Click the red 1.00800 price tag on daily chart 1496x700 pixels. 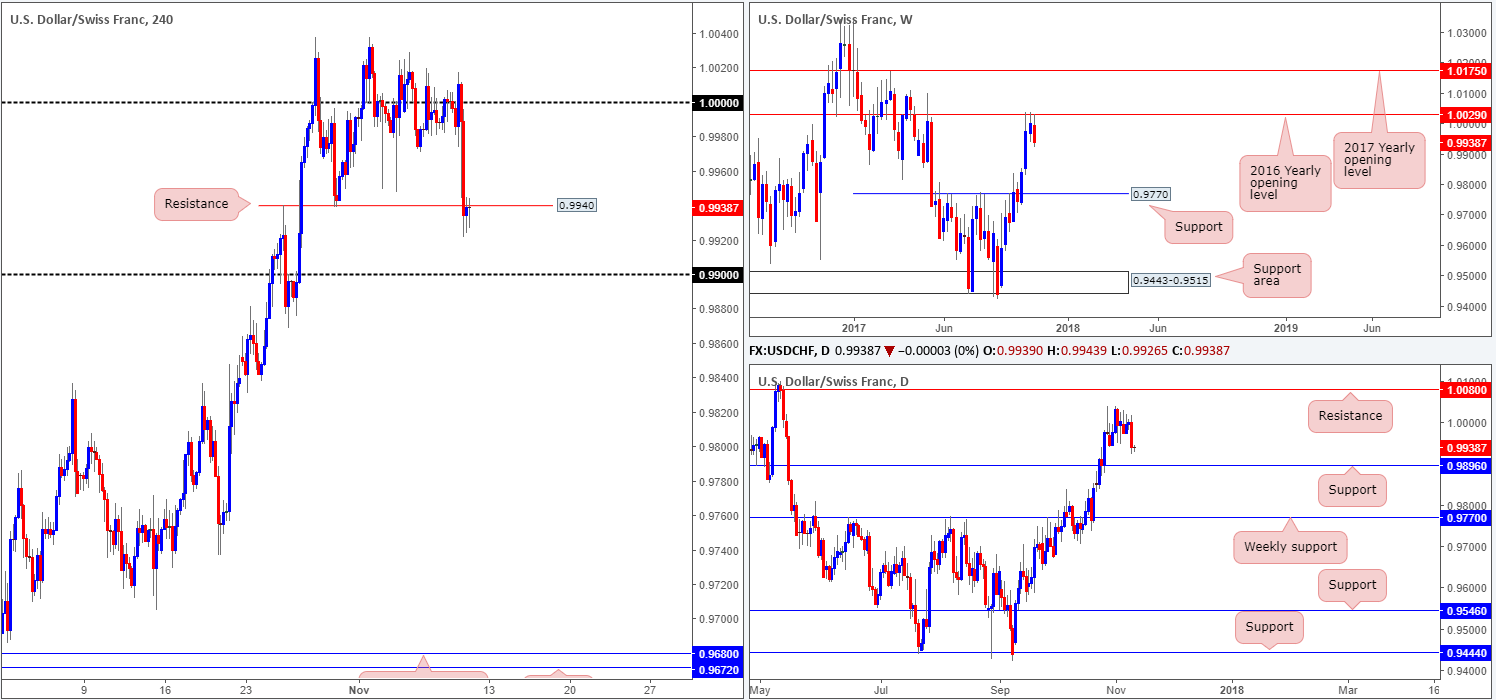[1464, 390]
